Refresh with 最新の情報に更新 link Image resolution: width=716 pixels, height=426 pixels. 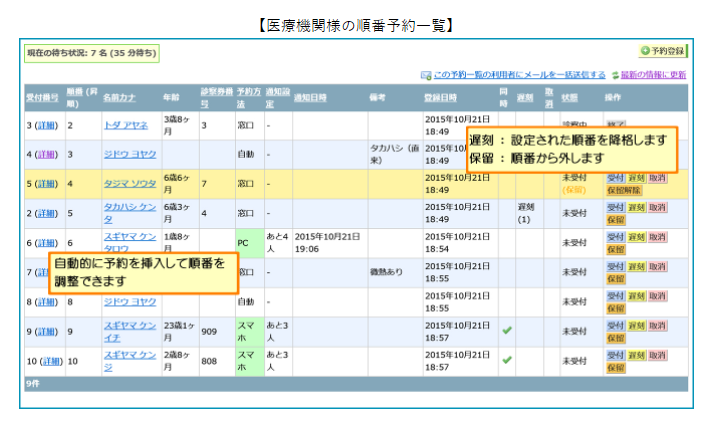(653, 75)
